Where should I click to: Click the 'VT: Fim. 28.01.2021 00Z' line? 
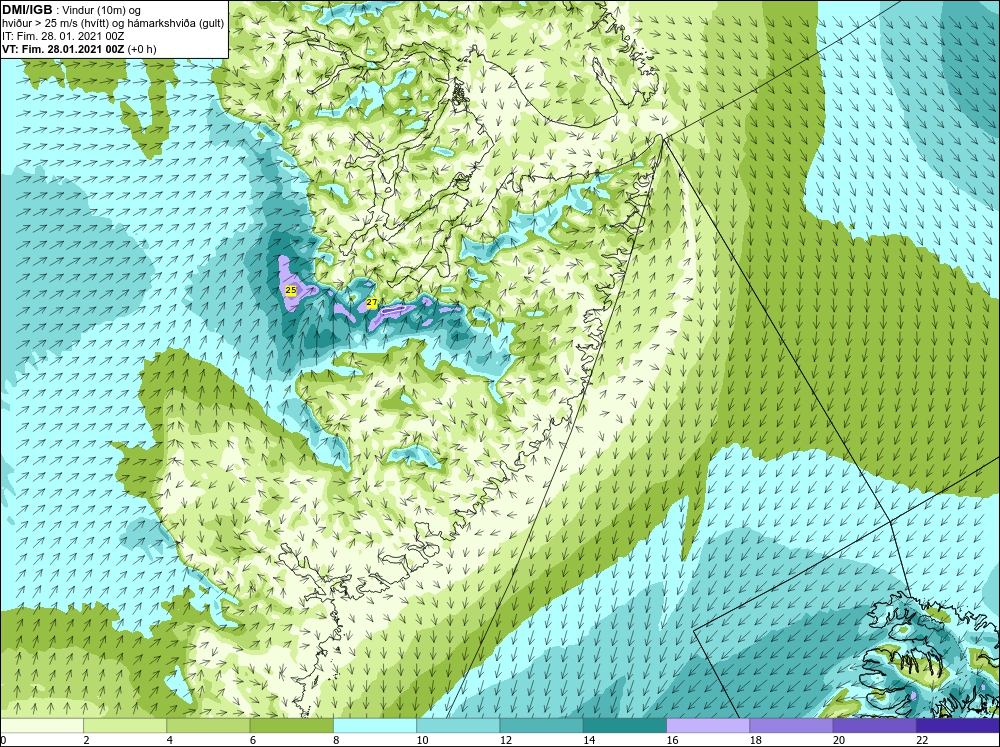click(64, 49)
